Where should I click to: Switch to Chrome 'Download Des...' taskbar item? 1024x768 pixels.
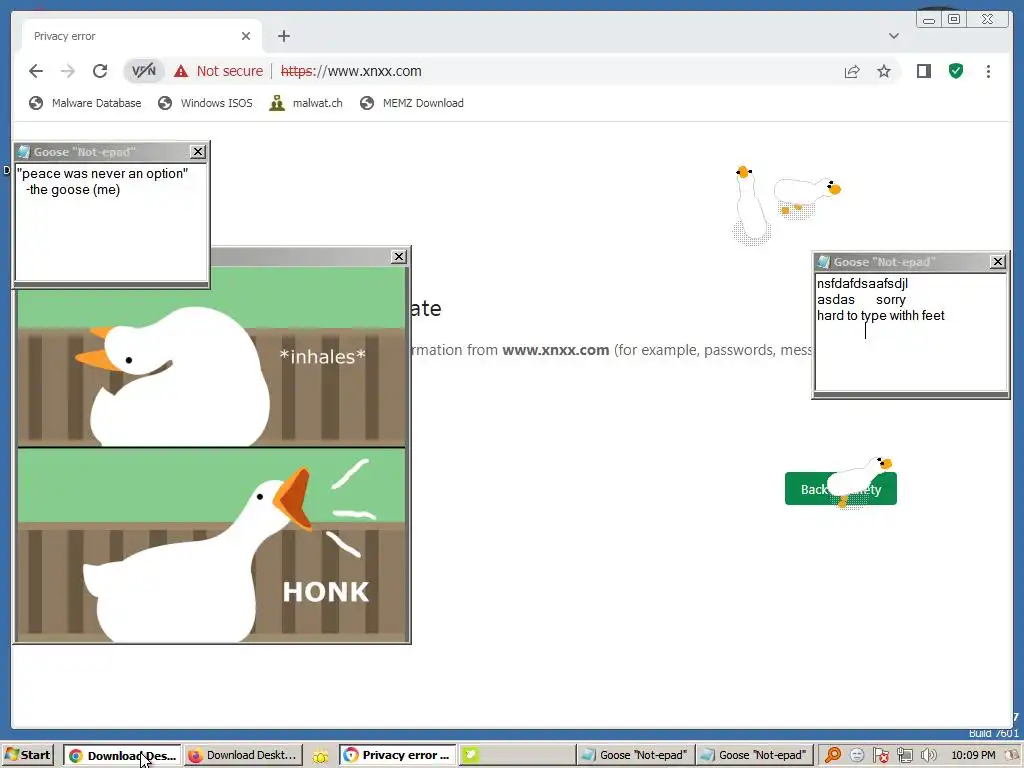122,756
